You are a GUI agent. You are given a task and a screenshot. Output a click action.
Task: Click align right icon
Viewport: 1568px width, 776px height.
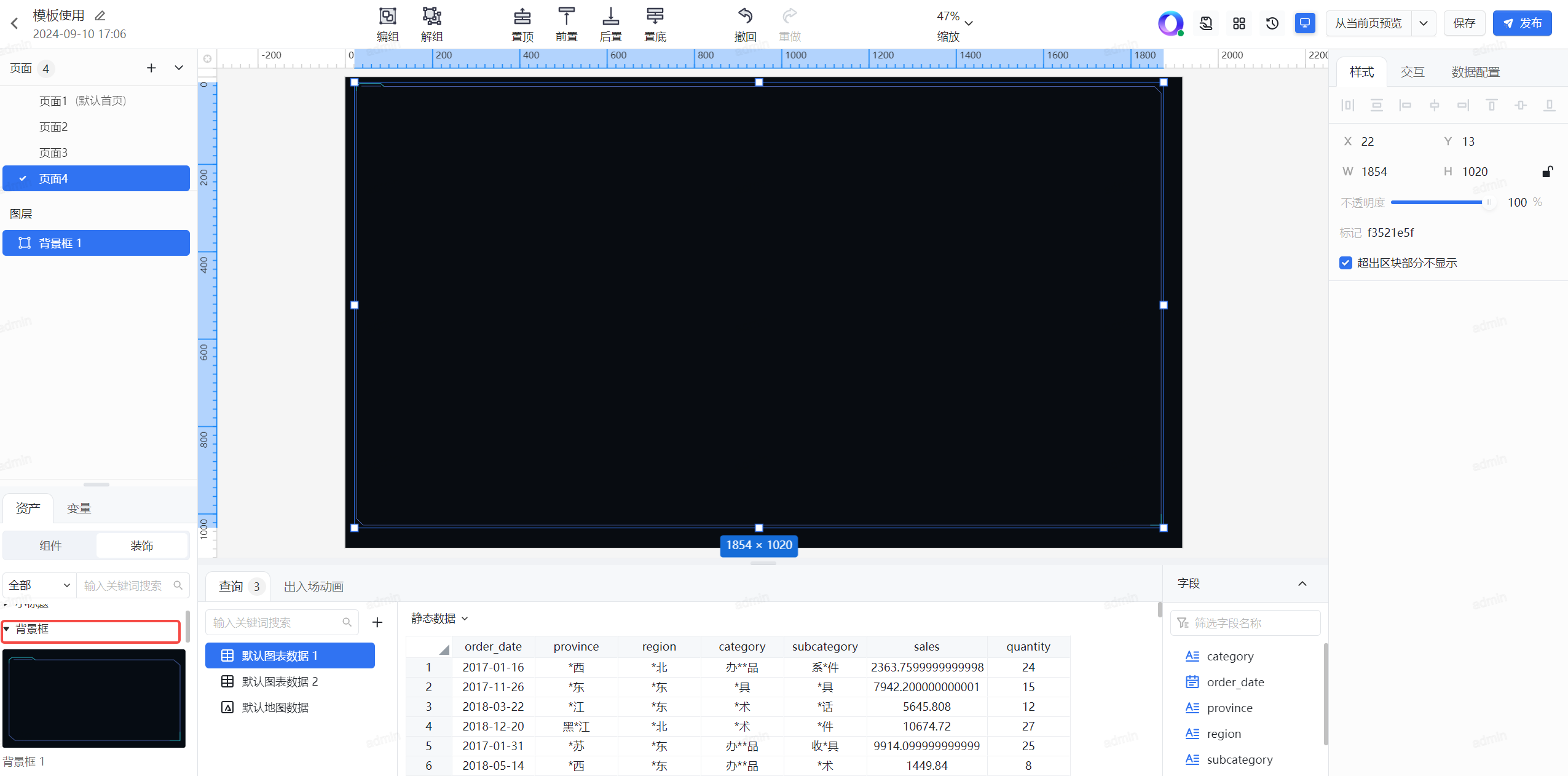tap(1463, 105)
